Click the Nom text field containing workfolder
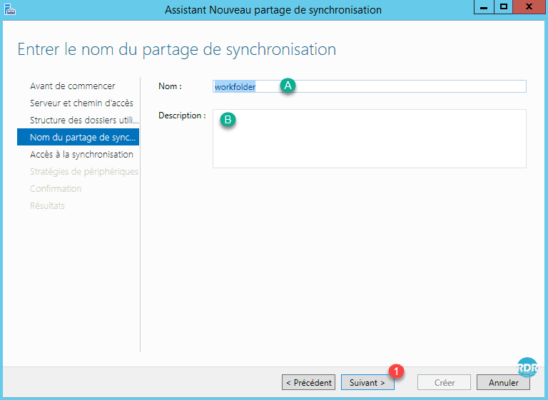The image size is (548, 400). (369, 86)
